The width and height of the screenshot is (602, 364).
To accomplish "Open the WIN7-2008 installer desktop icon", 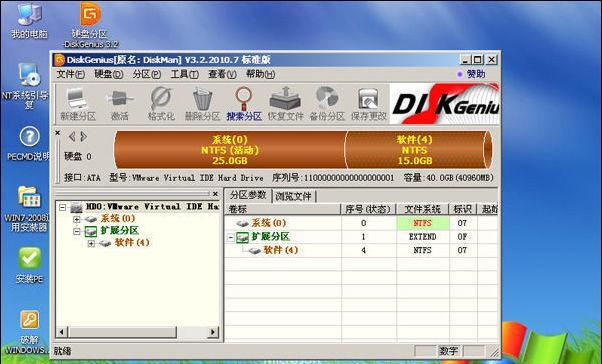I will tap(28, 209).
